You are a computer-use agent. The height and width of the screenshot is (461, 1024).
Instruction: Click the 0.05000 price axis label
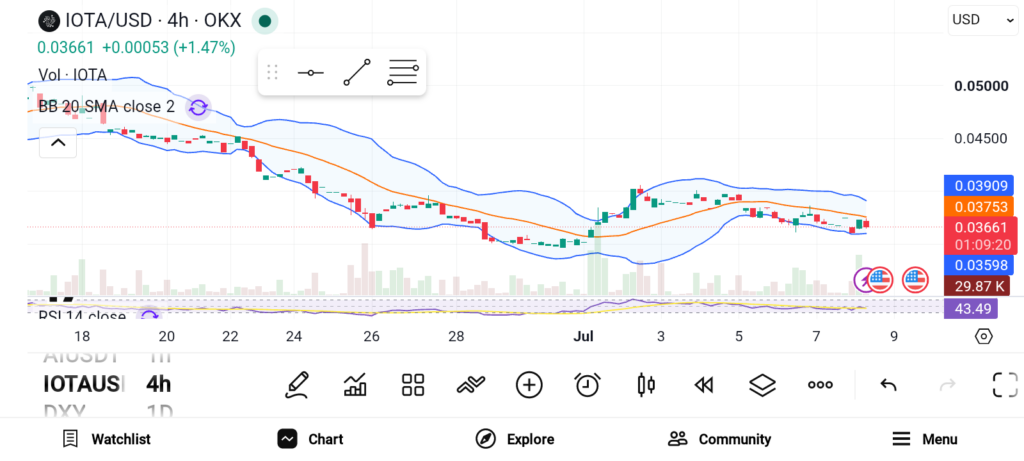981,86
